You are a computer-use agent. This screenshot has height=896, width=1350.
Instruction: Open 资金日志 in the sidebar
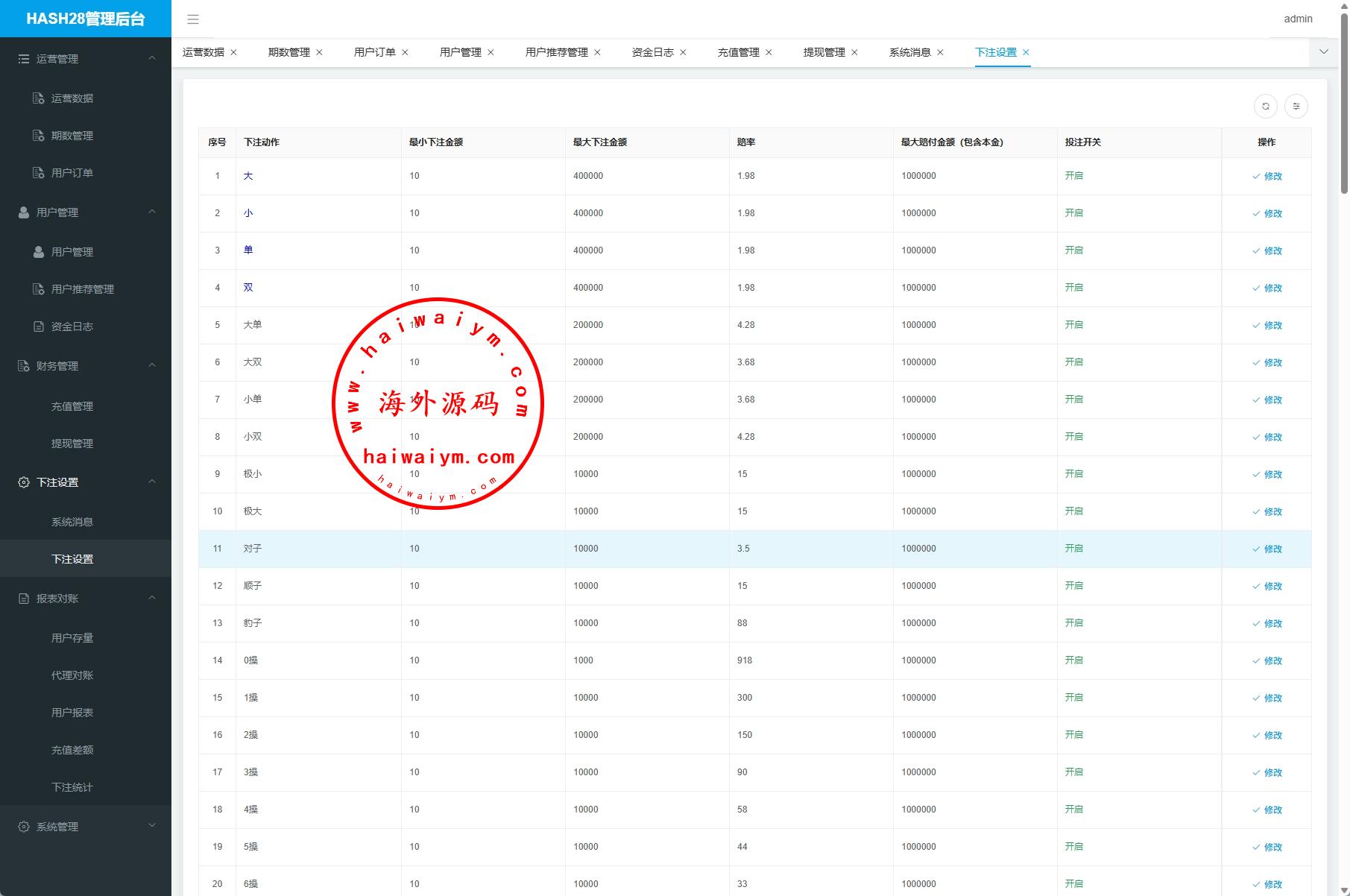point(72,326)
